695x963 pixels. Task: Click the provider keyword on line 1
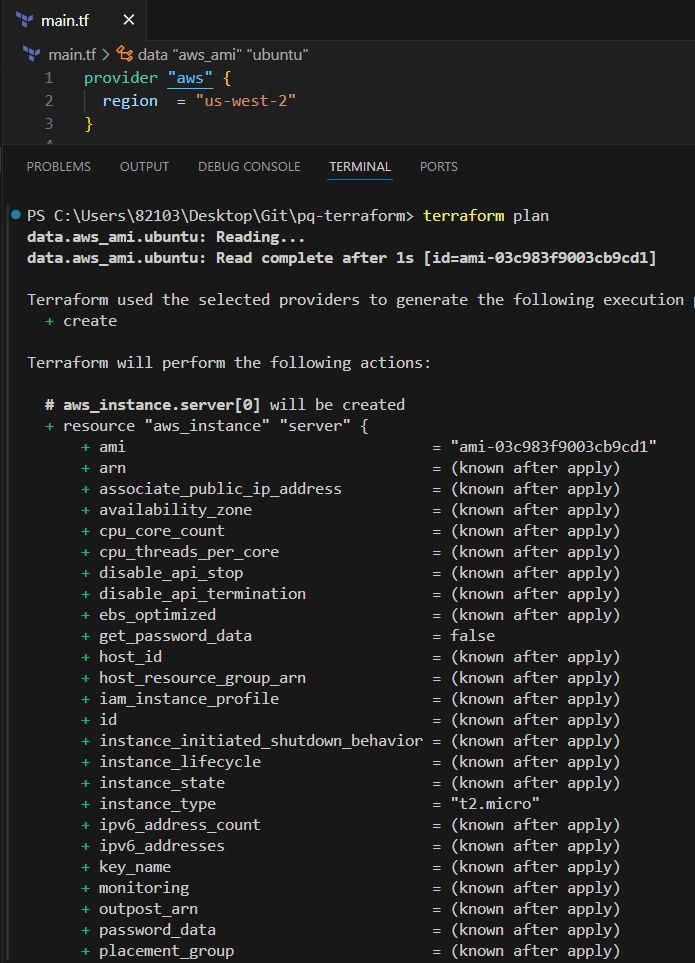[121, 78]
